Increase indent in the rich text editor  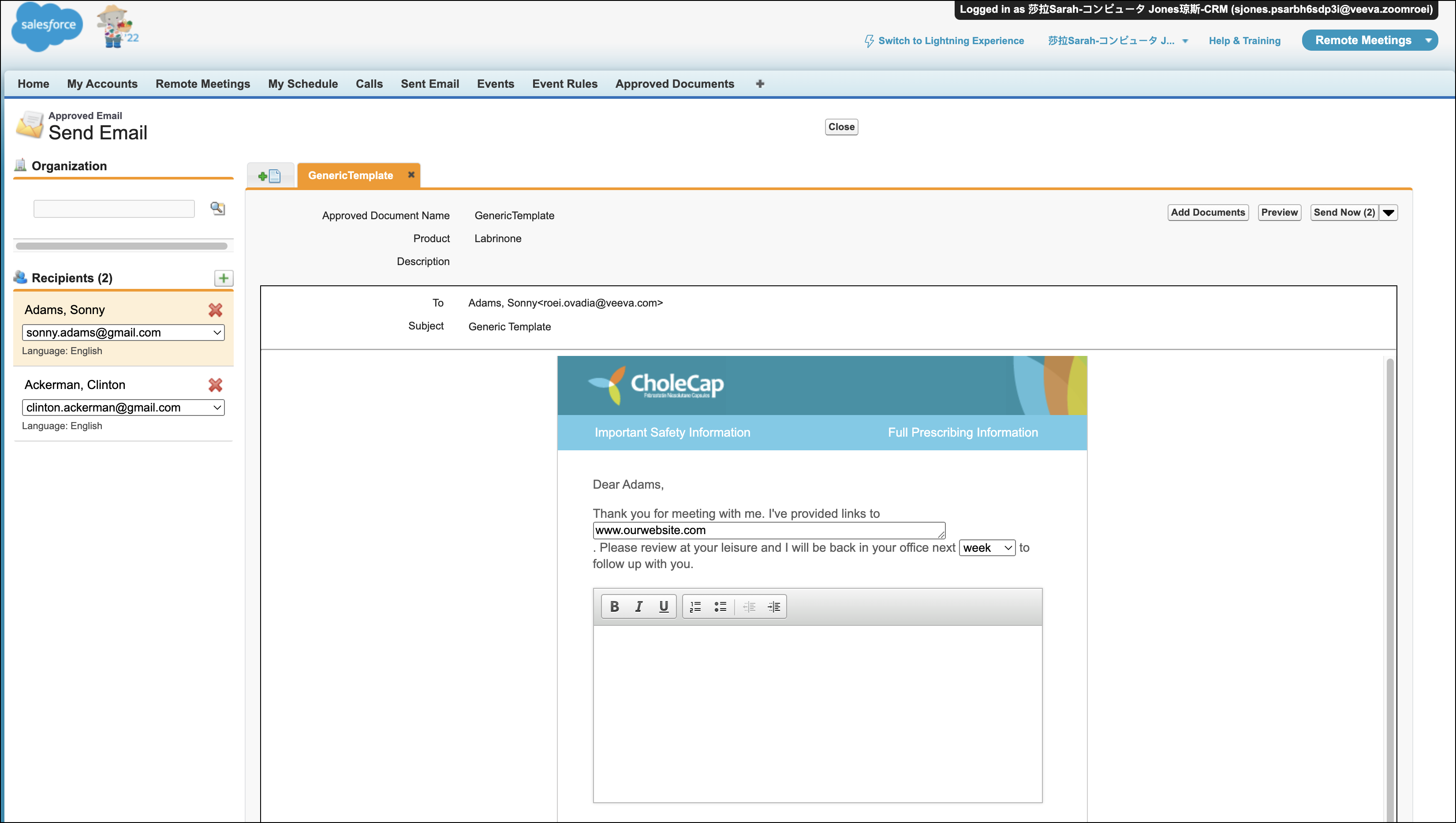[774, 606]
